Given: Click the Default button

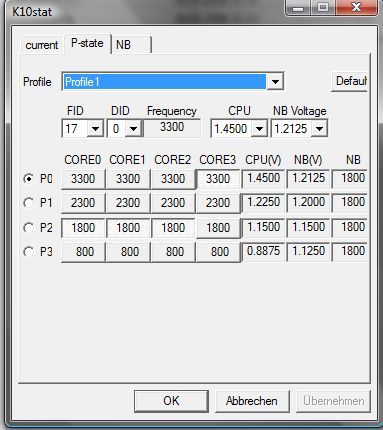Looking at the screenshot, I should point(350,81).
